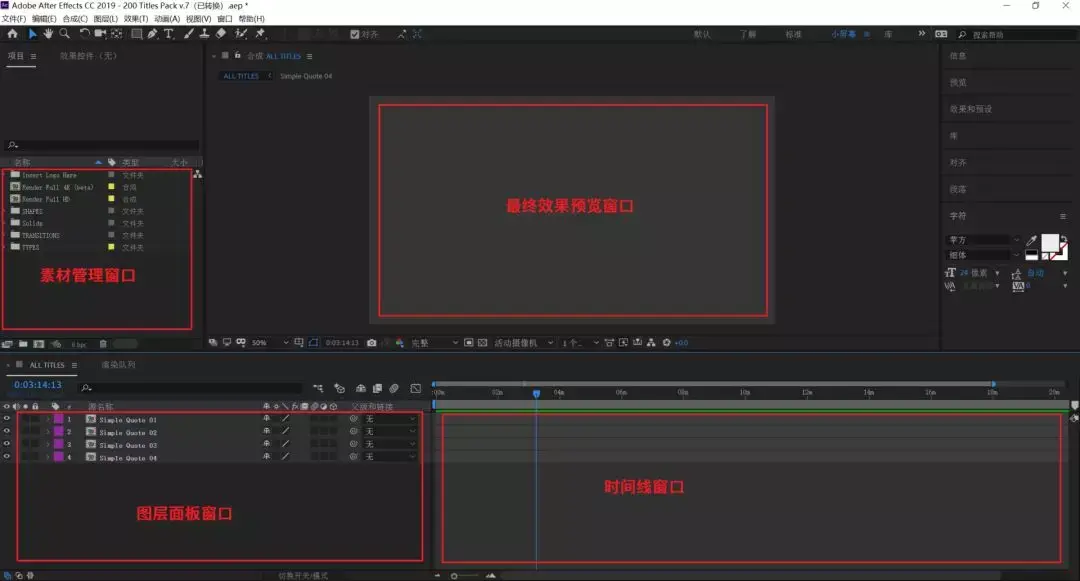1080x581 pixels.
Task: Open the 苹方 font family dropdown
Action: (x=982, y=240)
